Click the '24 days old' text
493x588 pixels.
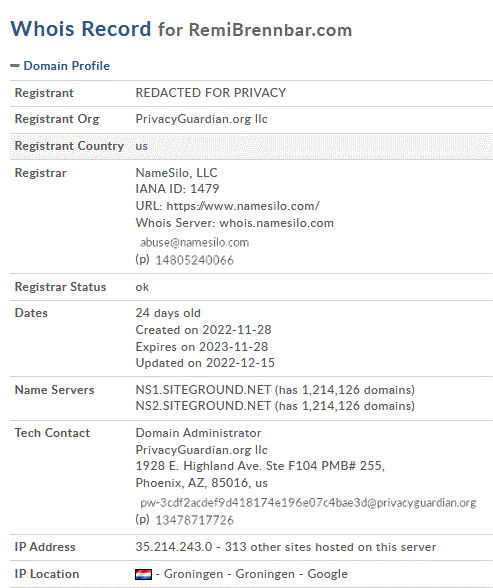click(x=168, y=313)
